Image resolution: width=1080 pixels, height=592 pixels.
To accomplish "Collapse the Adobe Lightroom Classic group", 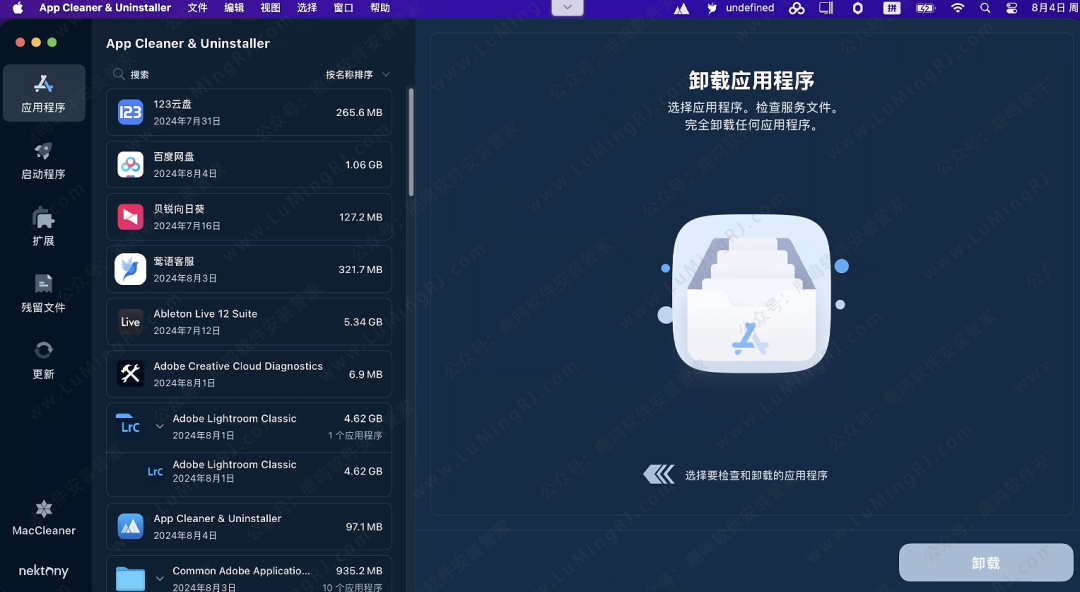I will [160, 426].
